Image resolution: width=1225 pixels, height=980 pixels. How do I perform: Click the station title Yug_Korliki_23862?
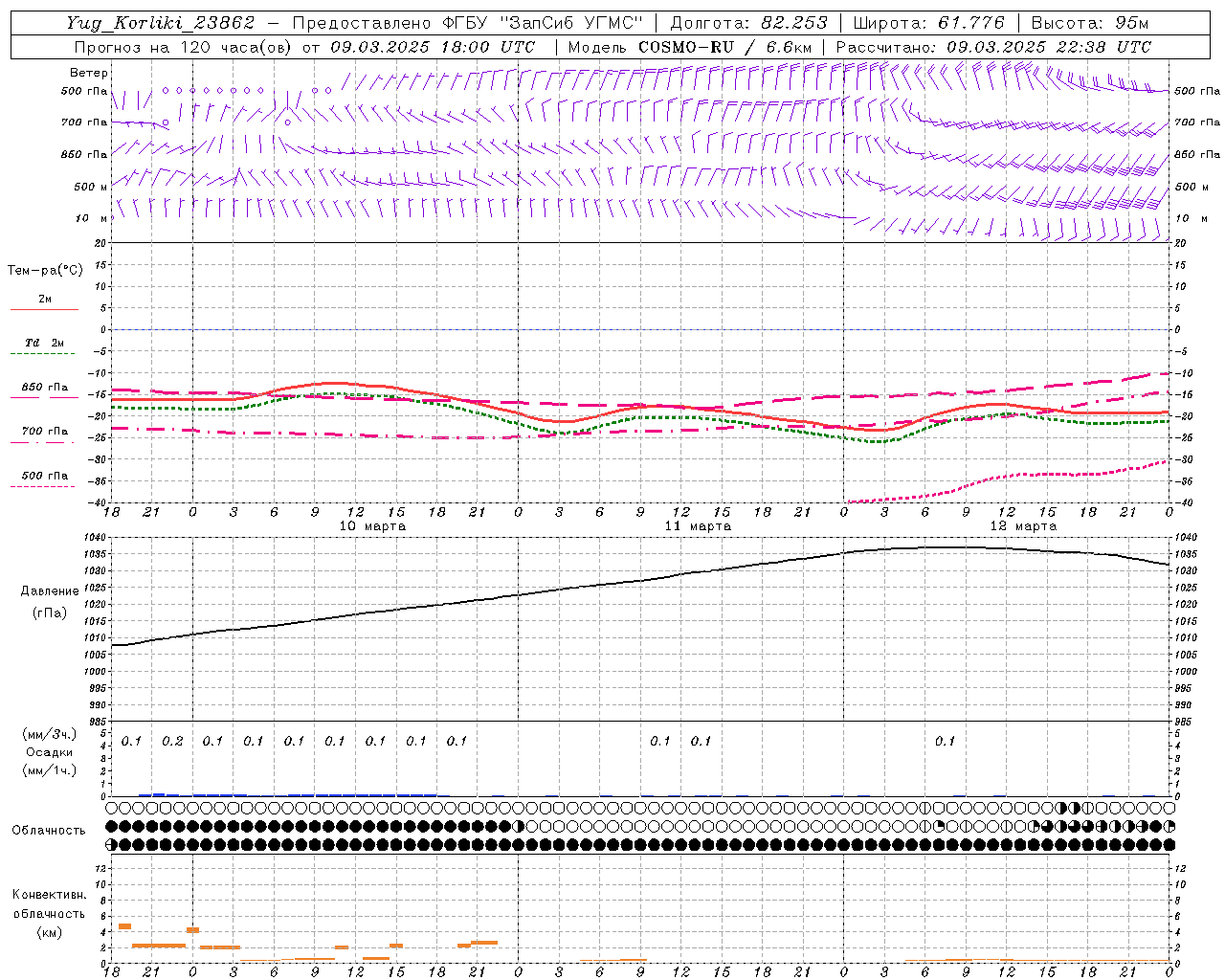(x=160, y=23)
